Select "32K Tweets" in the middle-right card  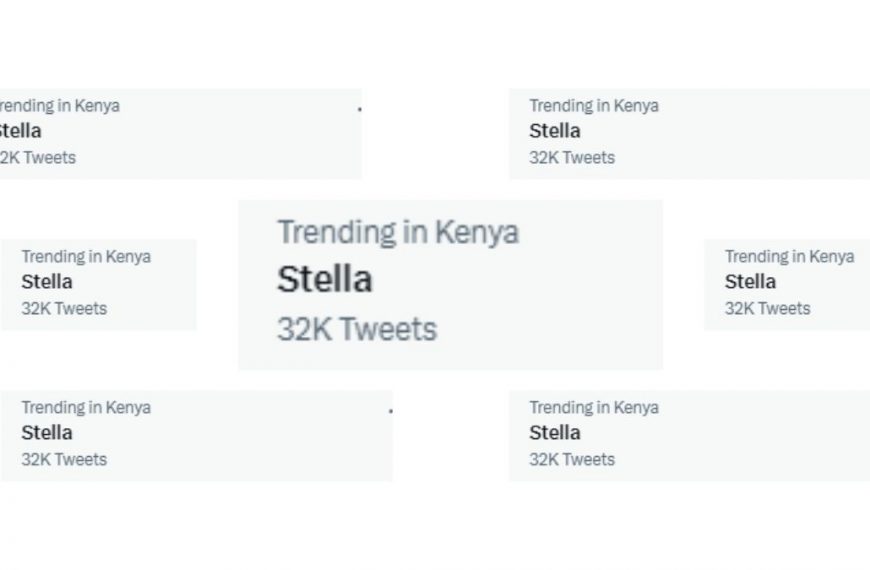click(x=767, y=308)
